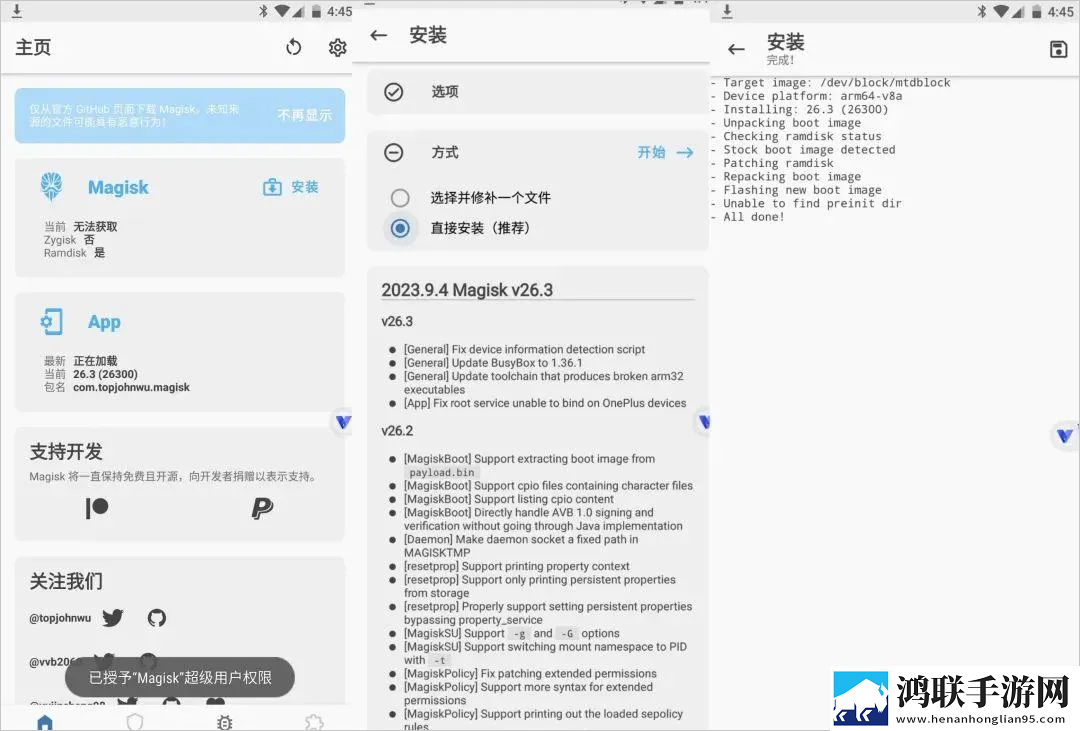This screenshot has height=731, width=1080.
Task: Go to the home tab in the bottom bar
Action: tap(45, 722)
